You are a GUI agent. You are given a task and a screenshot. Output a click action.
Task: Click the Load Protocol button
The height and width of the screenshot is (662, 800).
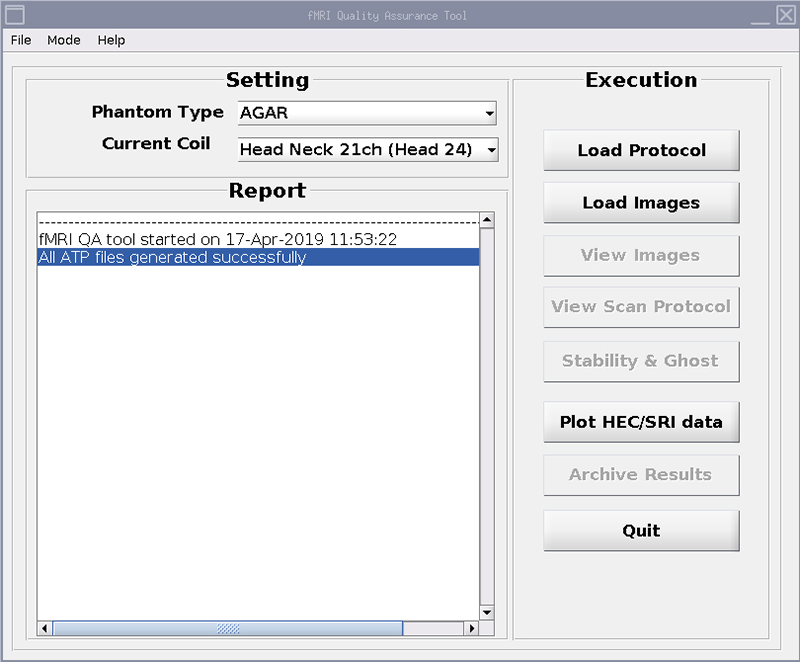click(x=641, y=151)
